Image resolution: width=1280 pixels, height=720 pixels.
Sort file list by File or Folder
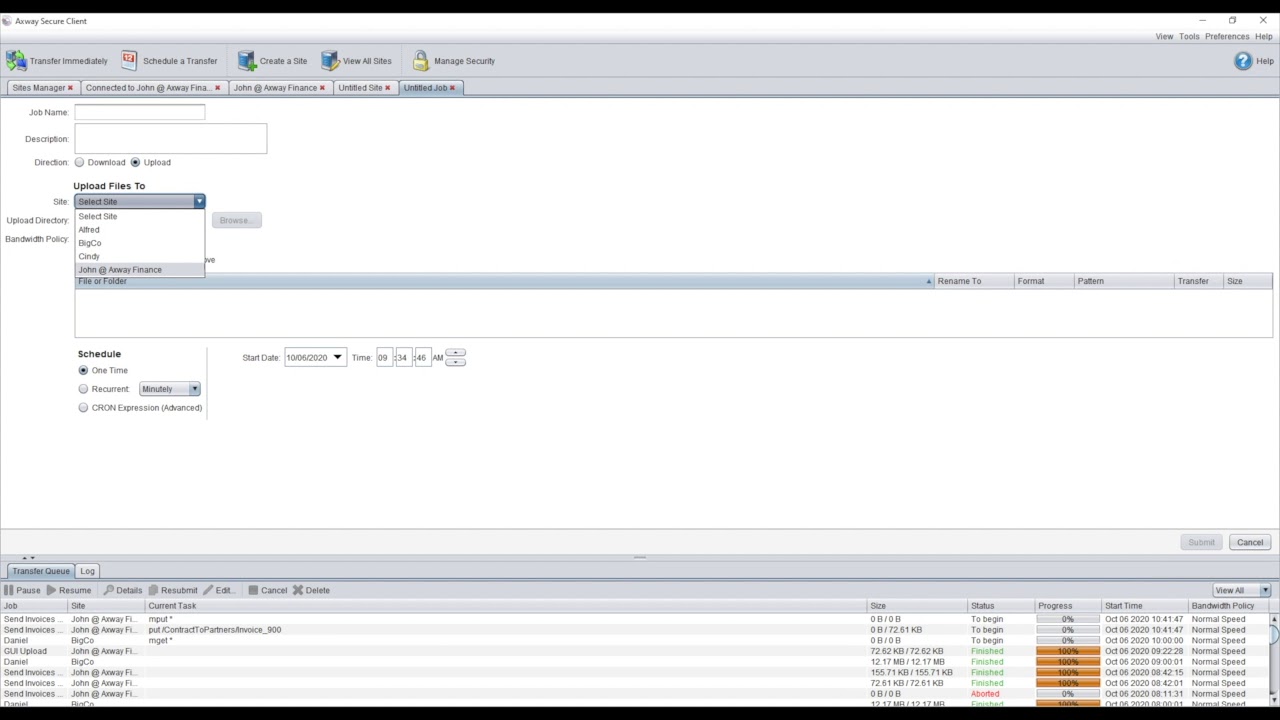pyautogui.click(x=504, y=281)
